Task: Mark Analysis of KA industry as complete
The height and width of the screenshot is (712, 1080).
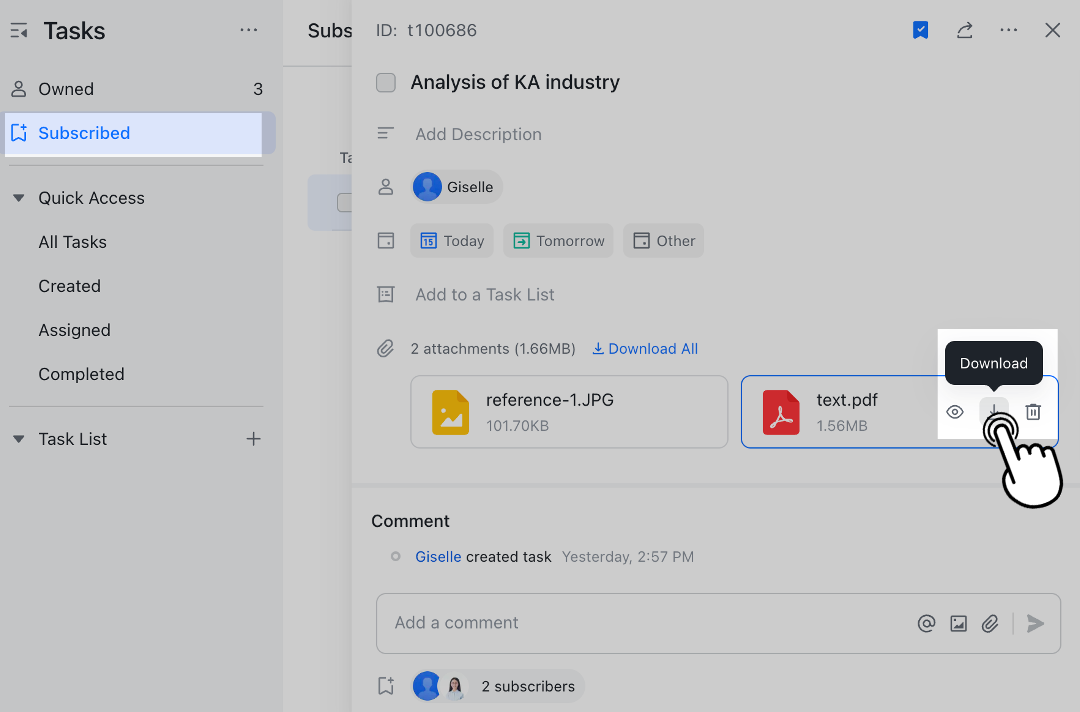Action: [x=386, y=83]
